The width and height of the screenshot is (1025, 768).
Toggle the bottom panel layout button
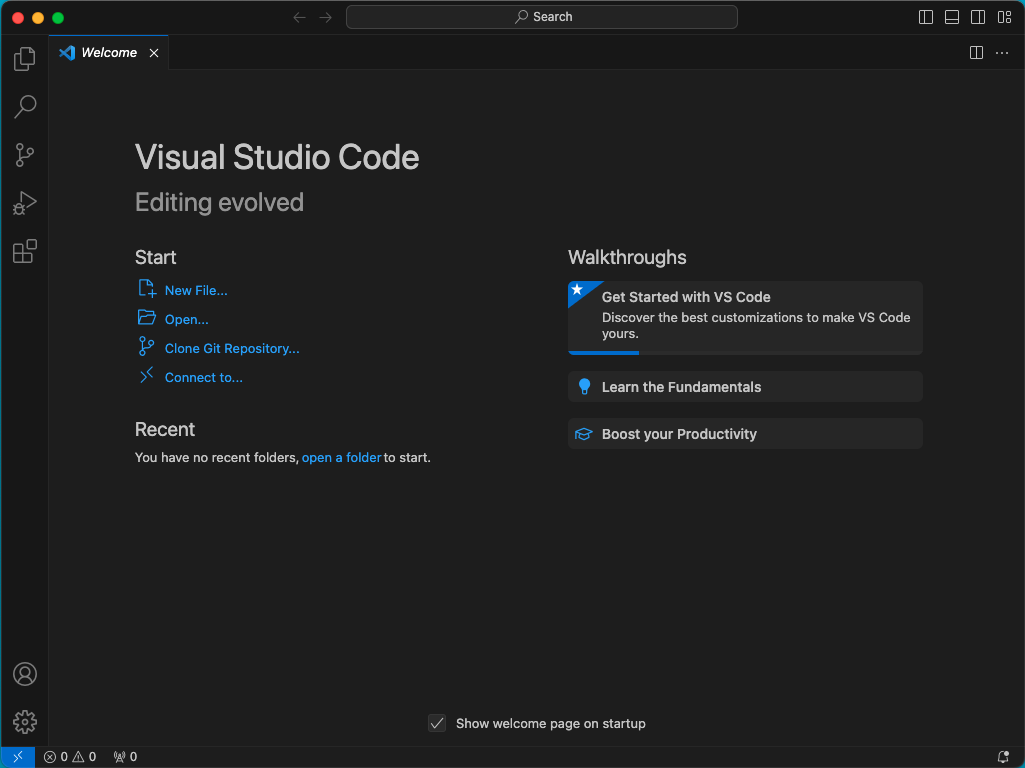952,17
